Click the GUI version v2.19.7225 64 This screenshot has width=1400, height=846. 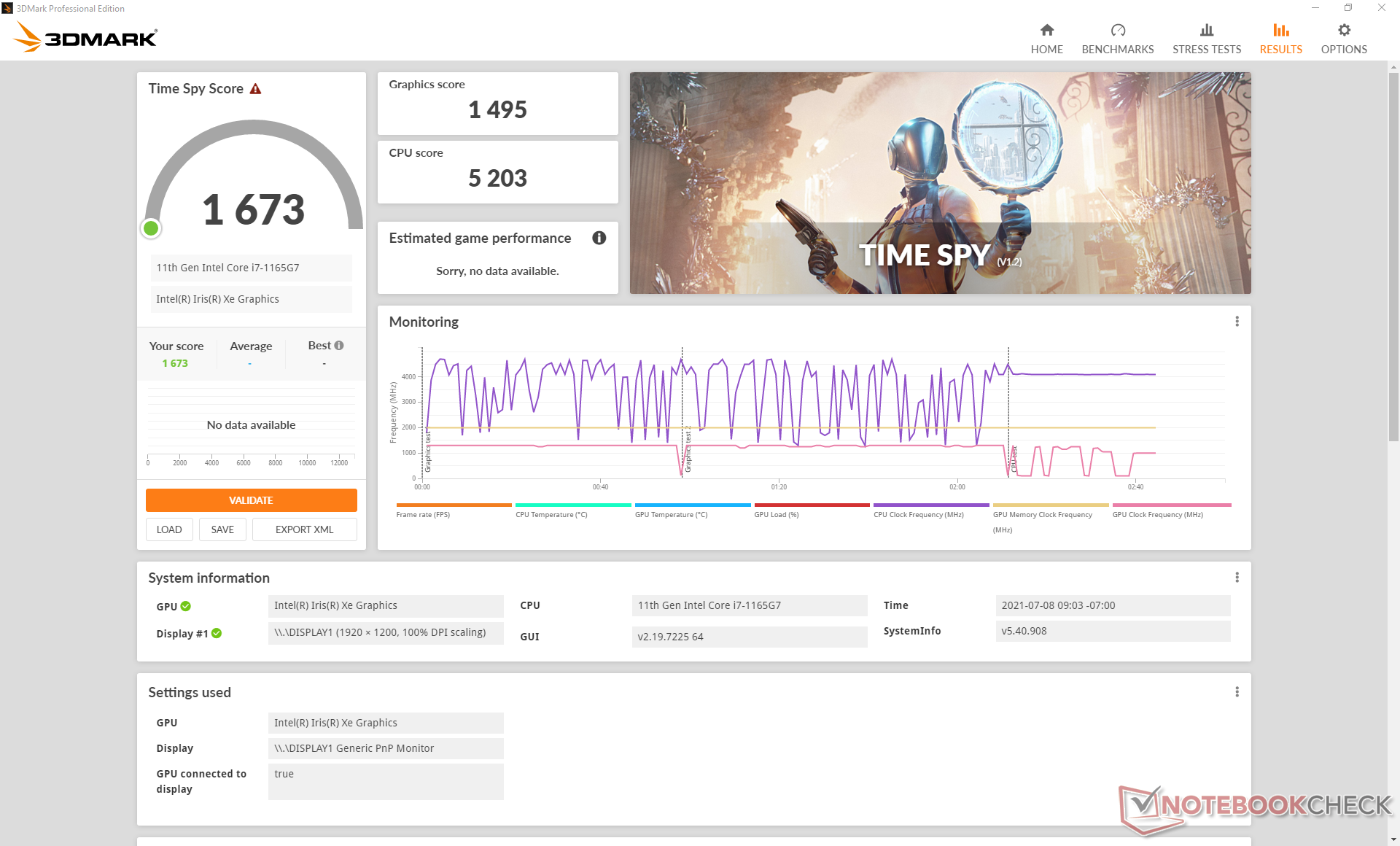[x=749, y=637]
